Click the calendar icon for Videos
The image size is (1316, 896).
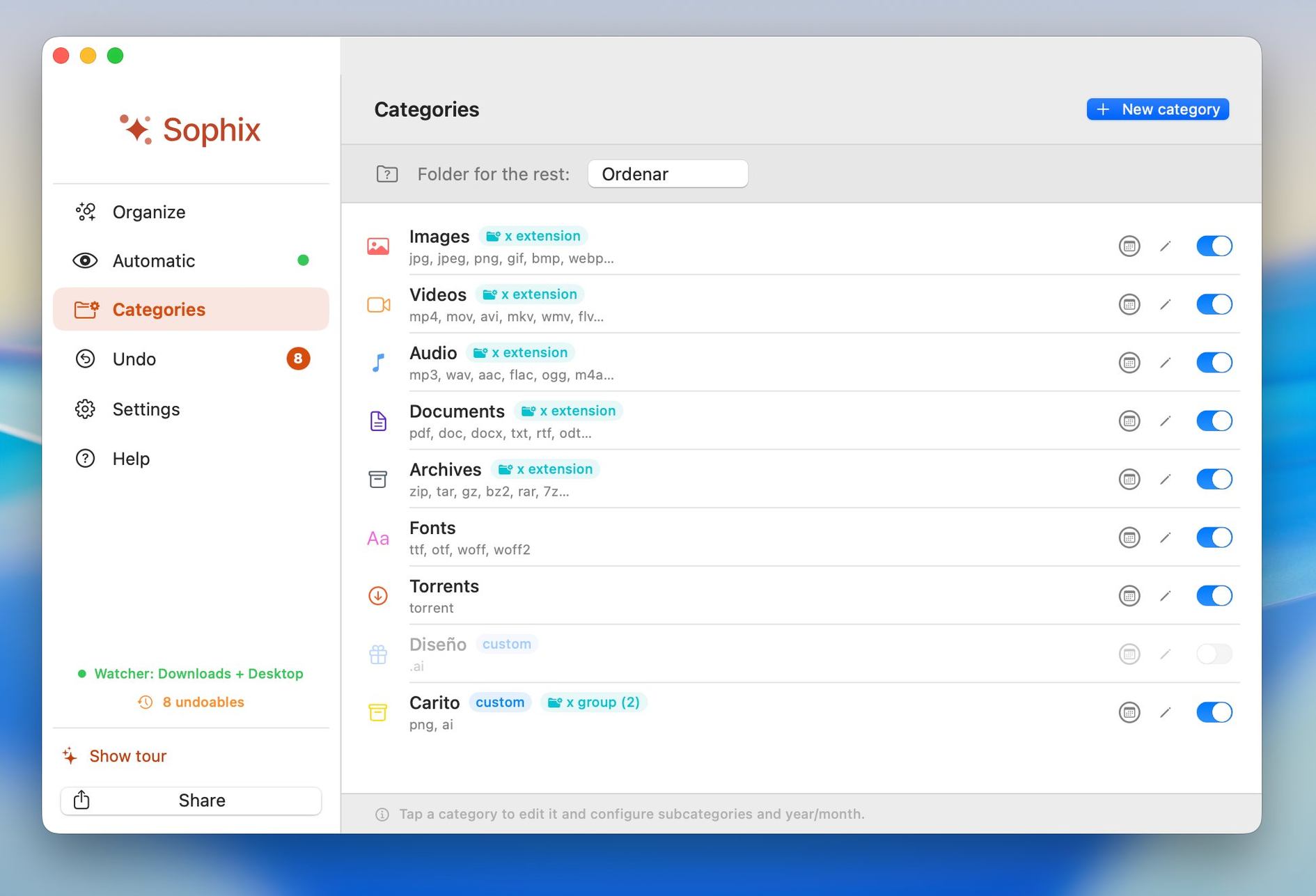tap(1129, 304)
